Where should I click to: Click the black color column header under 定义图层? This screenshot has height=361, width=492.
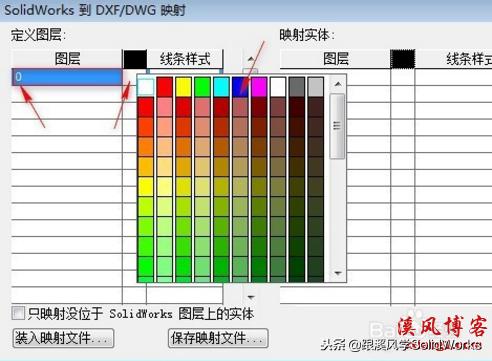(x=135, y=59)
